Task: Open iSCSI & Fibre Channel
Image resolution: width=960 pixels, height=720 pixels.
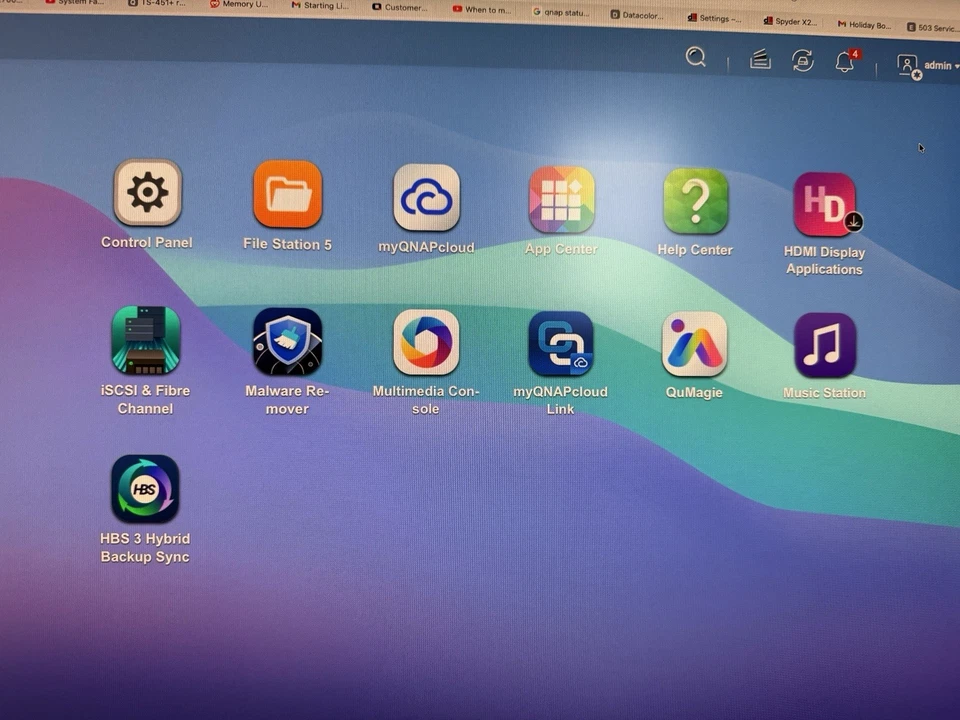Action: coord(146,340)
